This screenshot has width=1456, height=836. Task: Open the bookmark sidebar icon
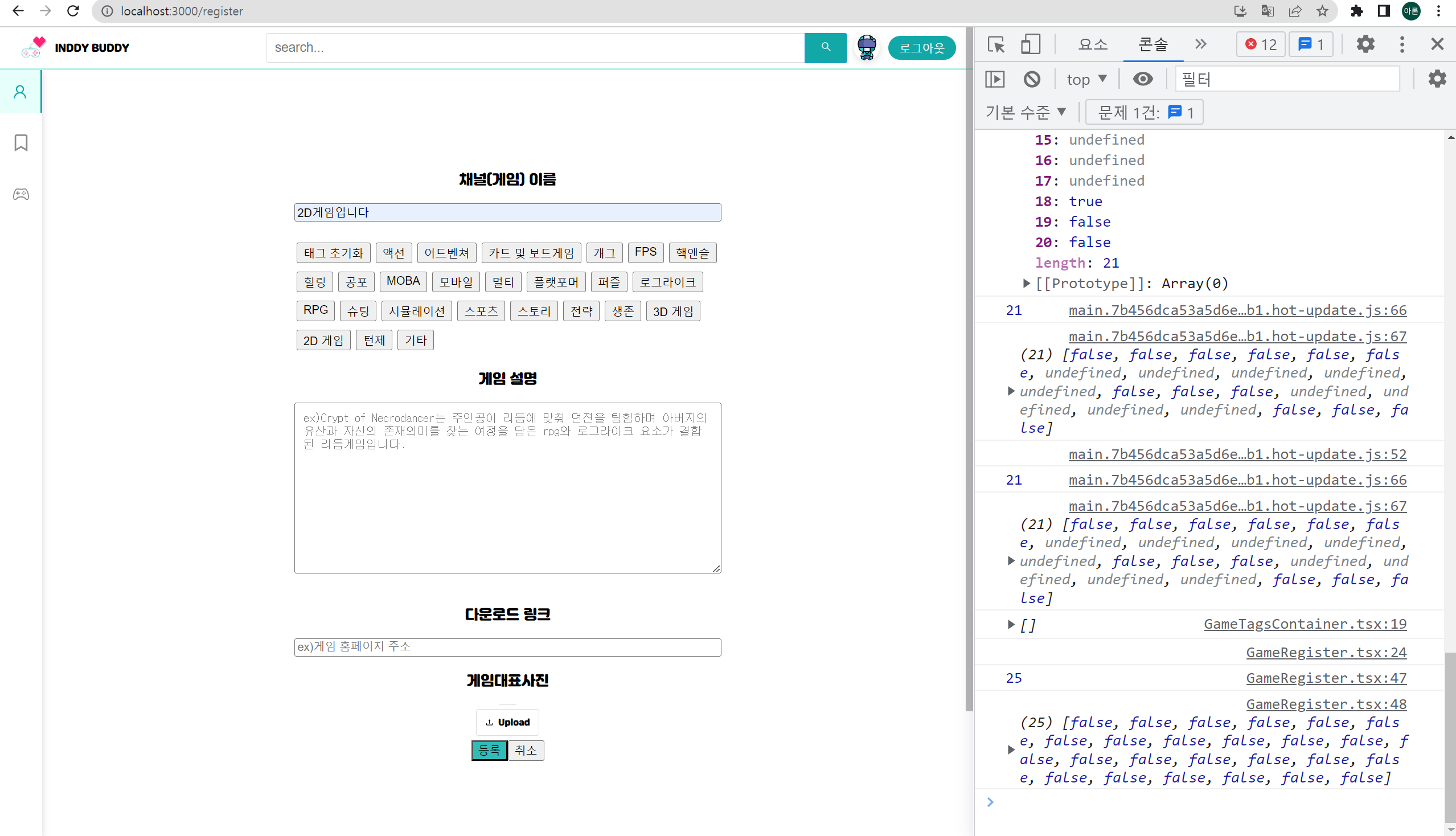tap(20, 142)
